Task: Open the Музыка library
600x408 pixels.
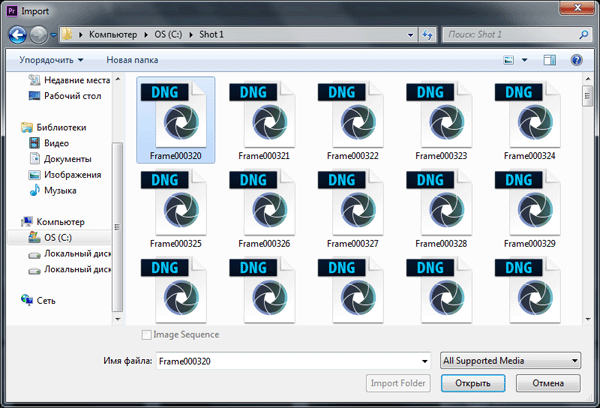Action: coord(53,190)
